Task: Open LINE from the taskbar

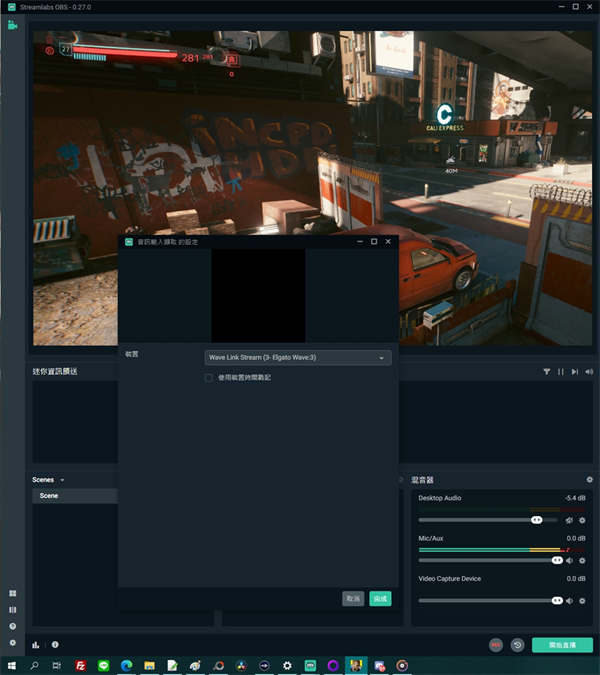Action: click(103, 666)
